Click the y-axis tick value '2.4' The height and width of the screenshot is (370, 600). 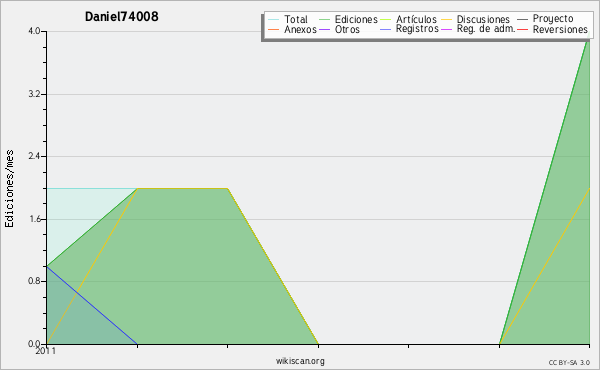pos(34,156)
